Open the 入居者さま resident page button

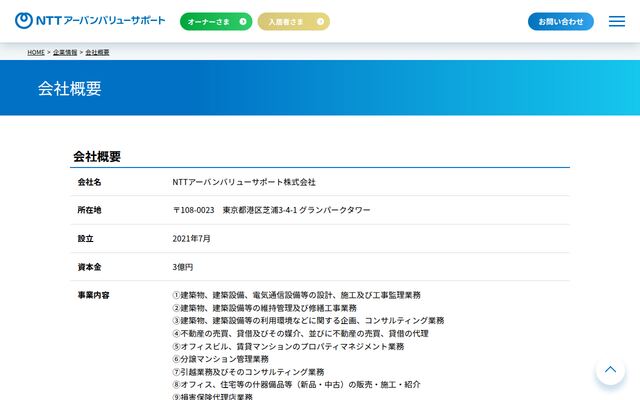[293, 22]
